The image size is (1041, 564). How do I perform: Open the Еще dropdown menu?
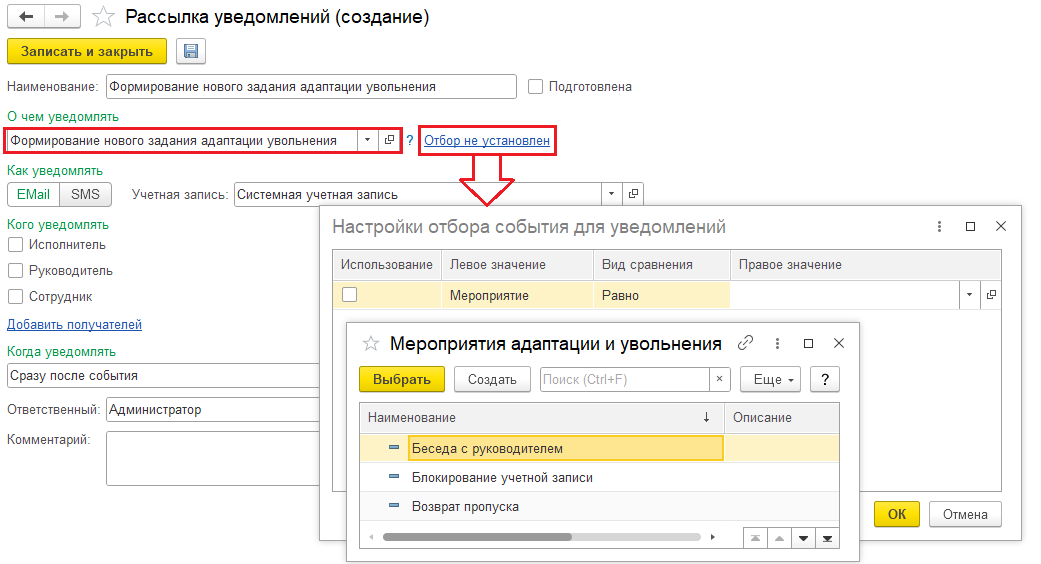tap(770, 380)
